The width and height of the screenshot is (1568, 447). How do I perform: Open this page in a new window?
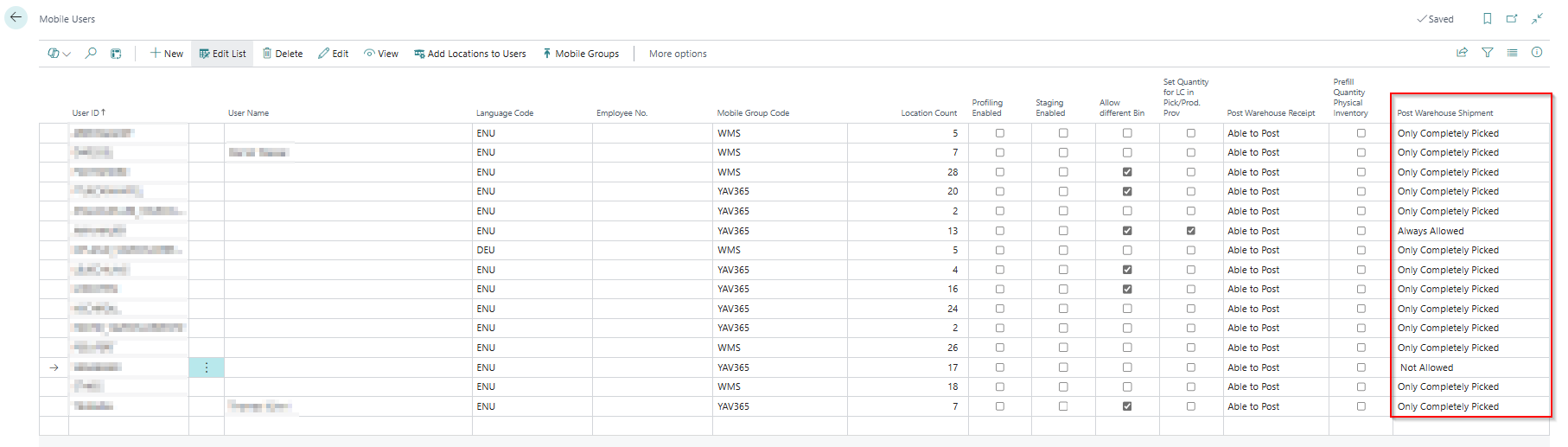pyautogui.click(x=1512, y=18)
